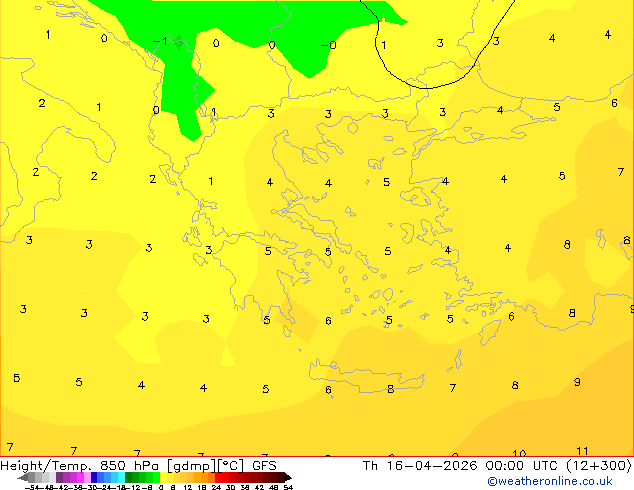Click the black height contour line
Viewport: 634px width, 490px height.
tap(425, 87)
